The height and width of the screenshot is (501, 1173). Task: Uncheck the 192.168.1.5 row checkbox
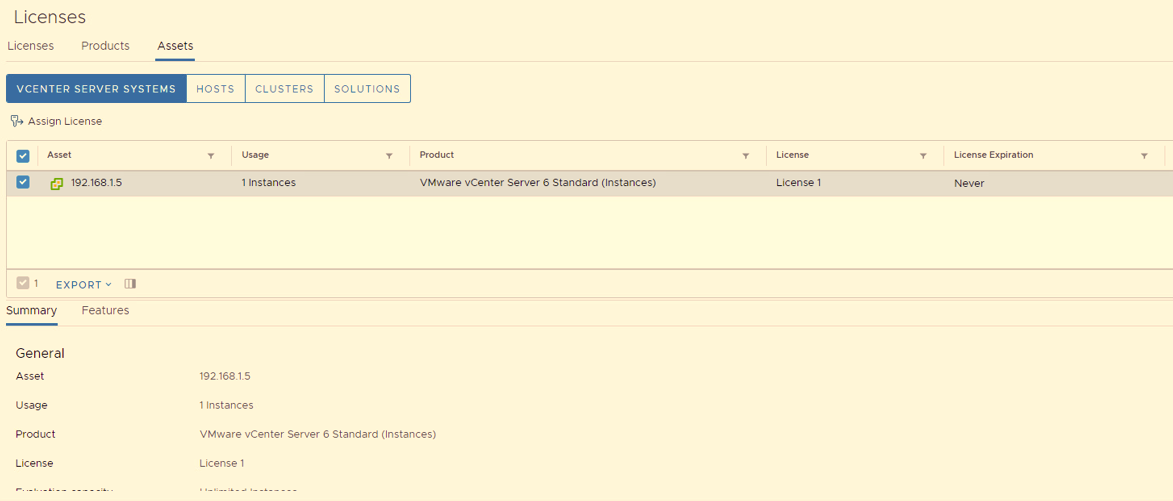(22, 182)
